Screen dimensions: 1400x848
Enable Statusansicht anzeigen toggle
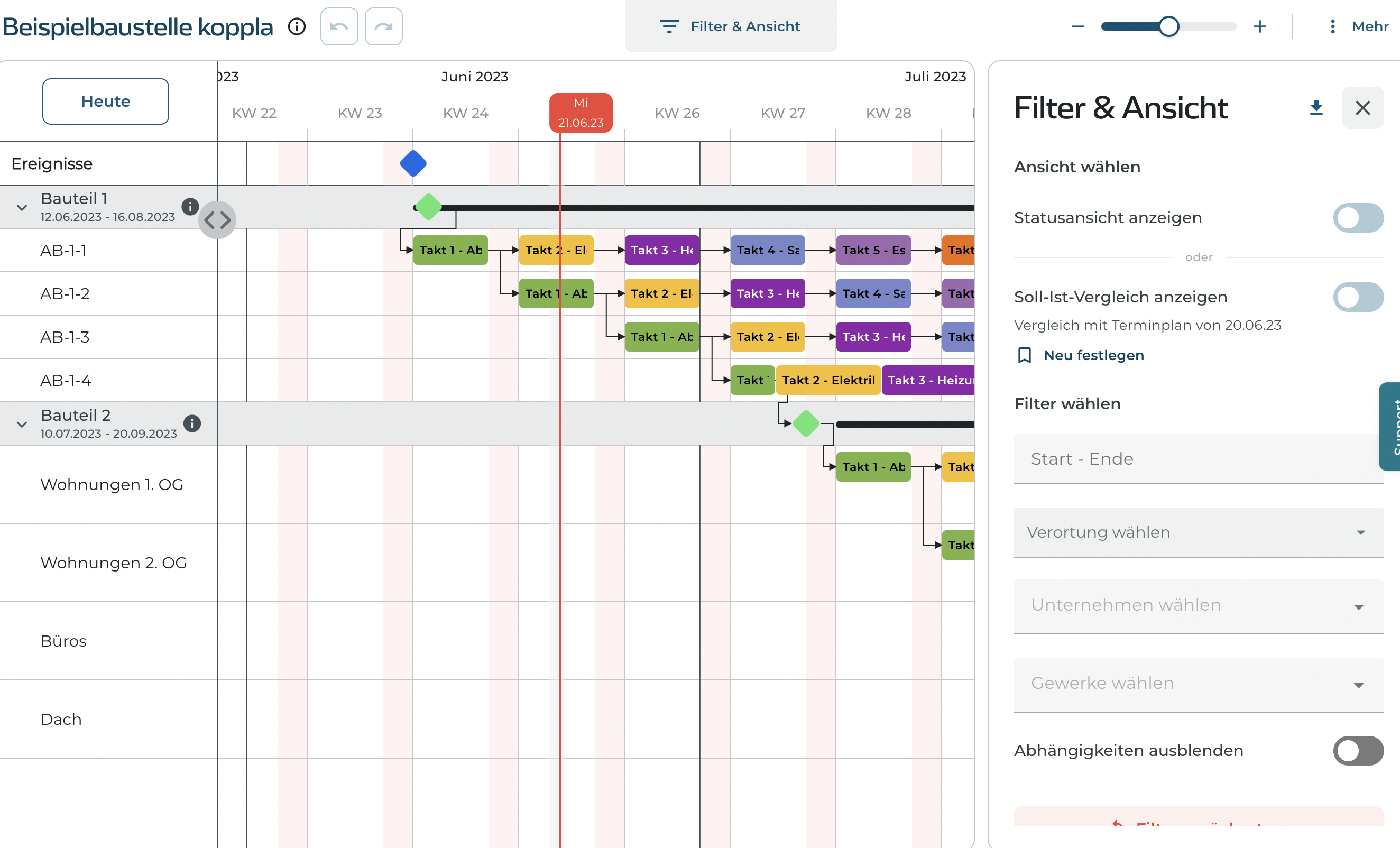pos(1358,217)
